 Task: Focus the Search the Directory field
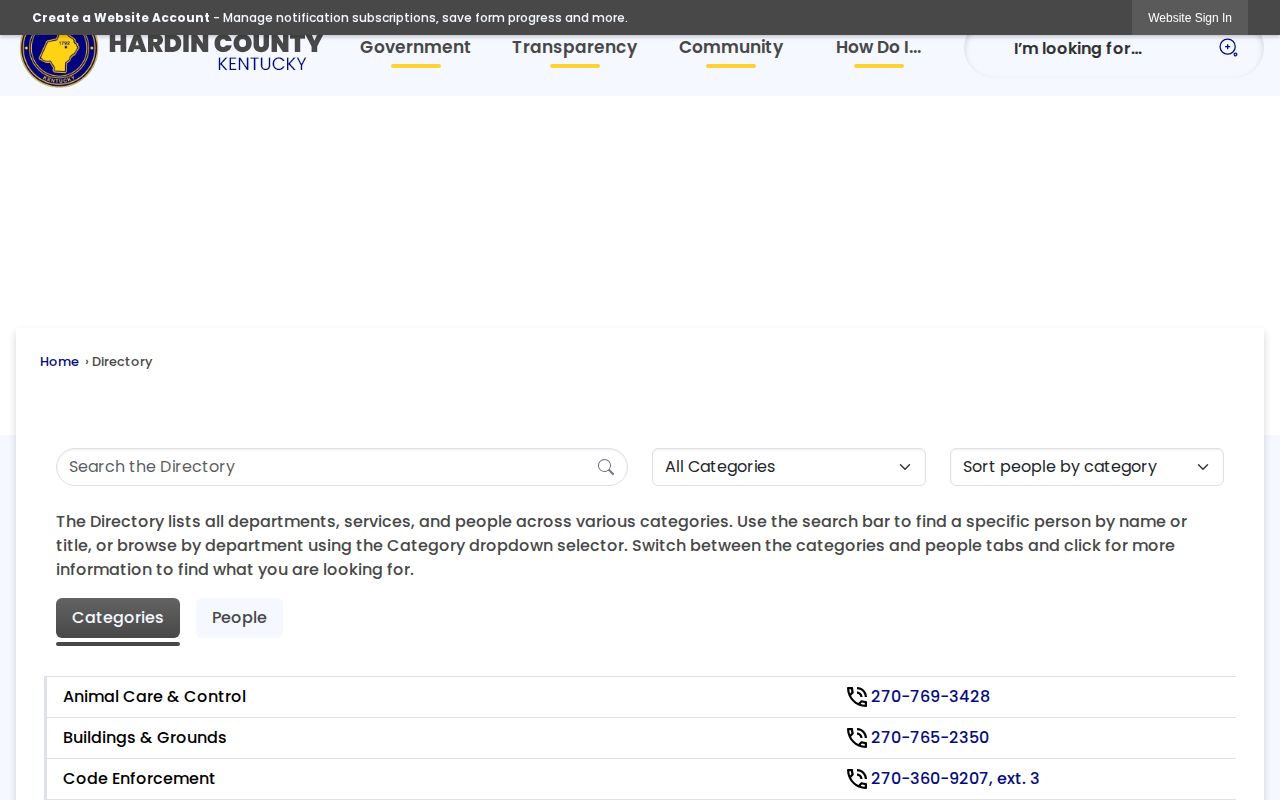(342, 467)
